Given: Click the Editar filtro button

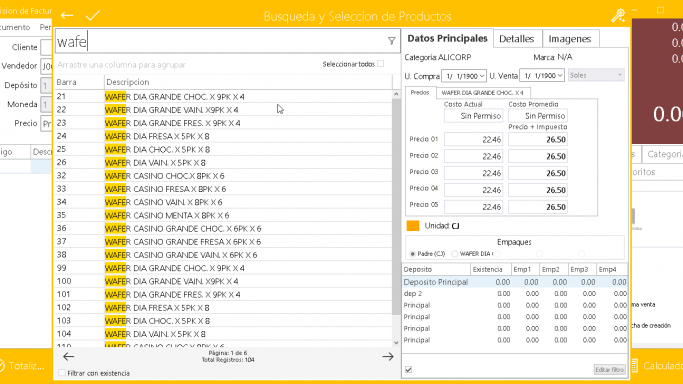Looking at the screenshot, I should 609,370.
